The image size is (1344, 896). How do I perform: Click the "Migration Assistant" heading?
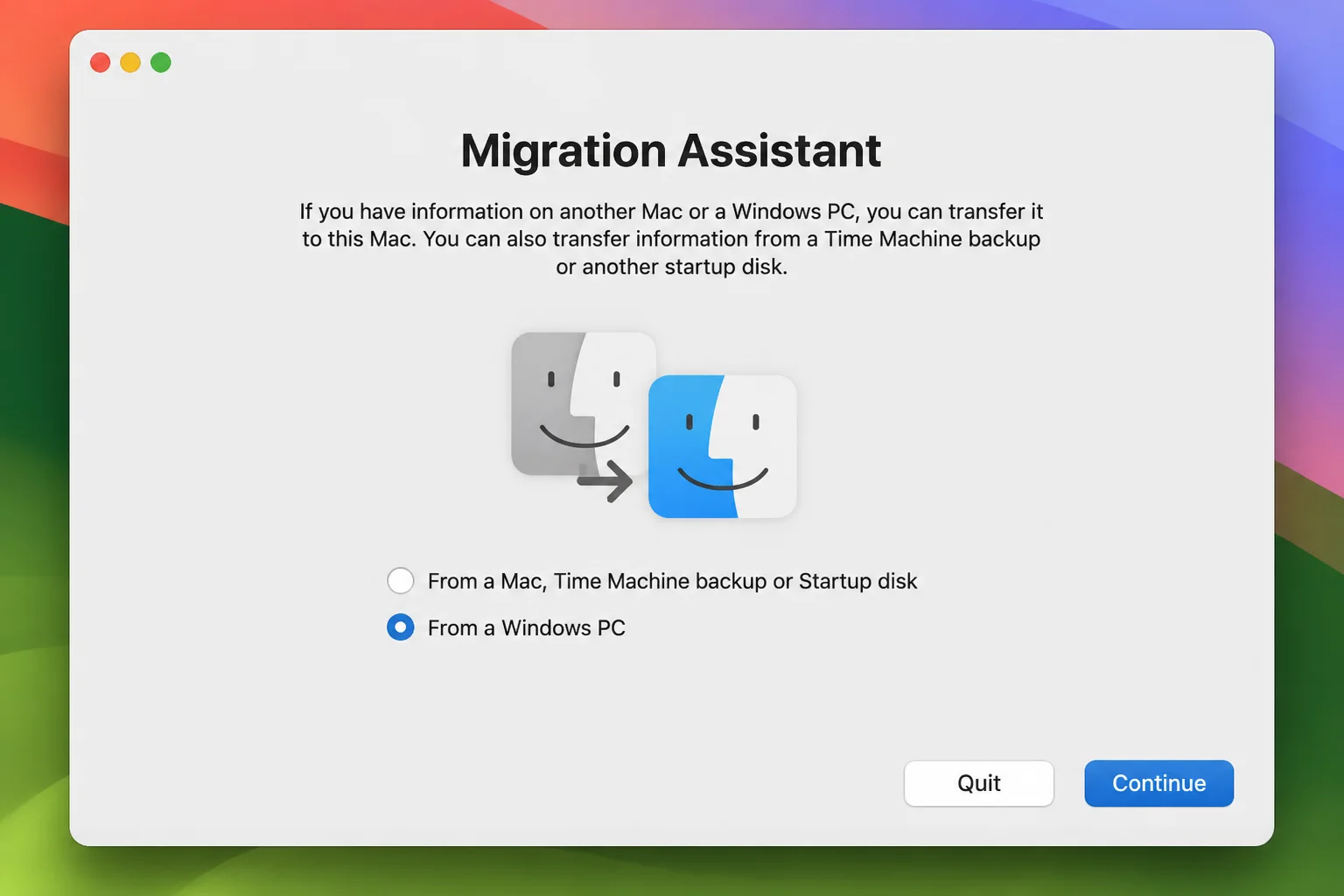671,150
